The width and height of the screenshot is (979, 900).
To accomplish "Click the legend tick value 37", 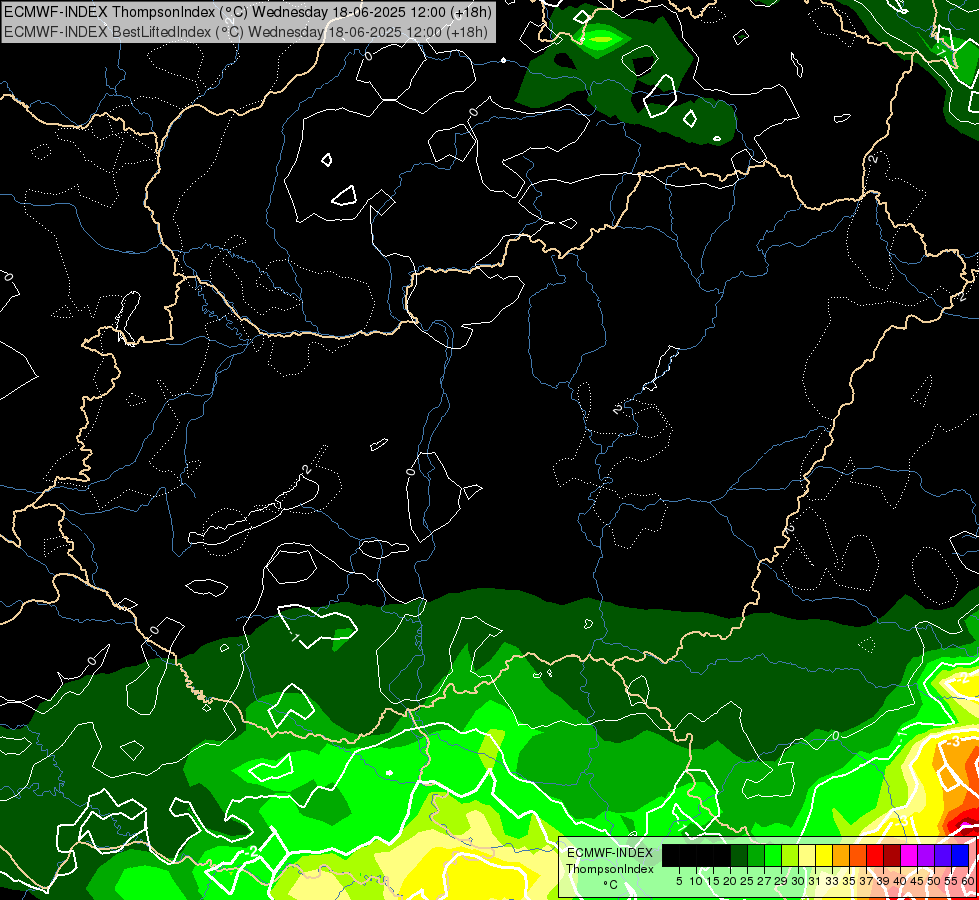I will click(x=866, y=881).
